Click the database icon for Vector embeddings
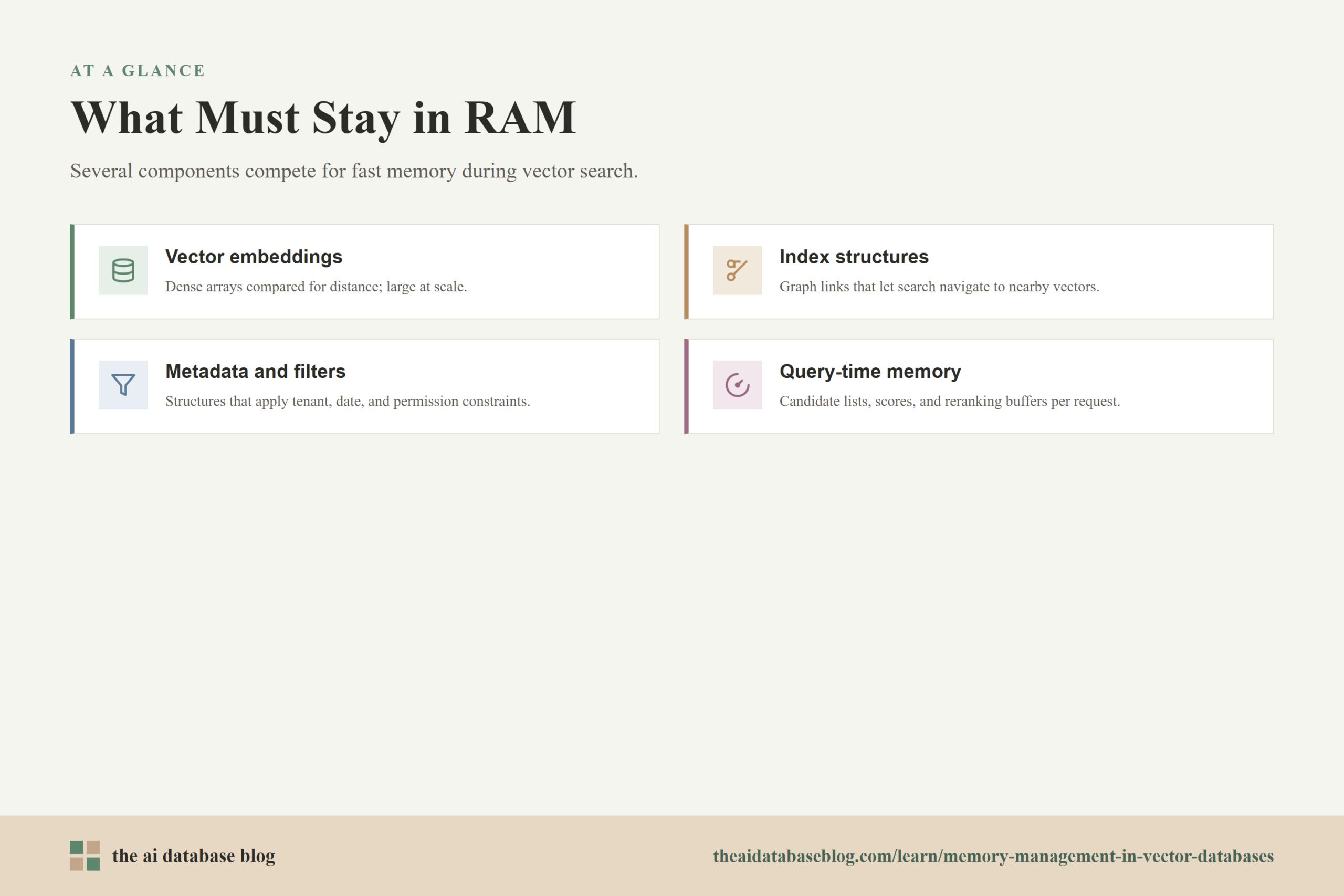 point(123,270)
